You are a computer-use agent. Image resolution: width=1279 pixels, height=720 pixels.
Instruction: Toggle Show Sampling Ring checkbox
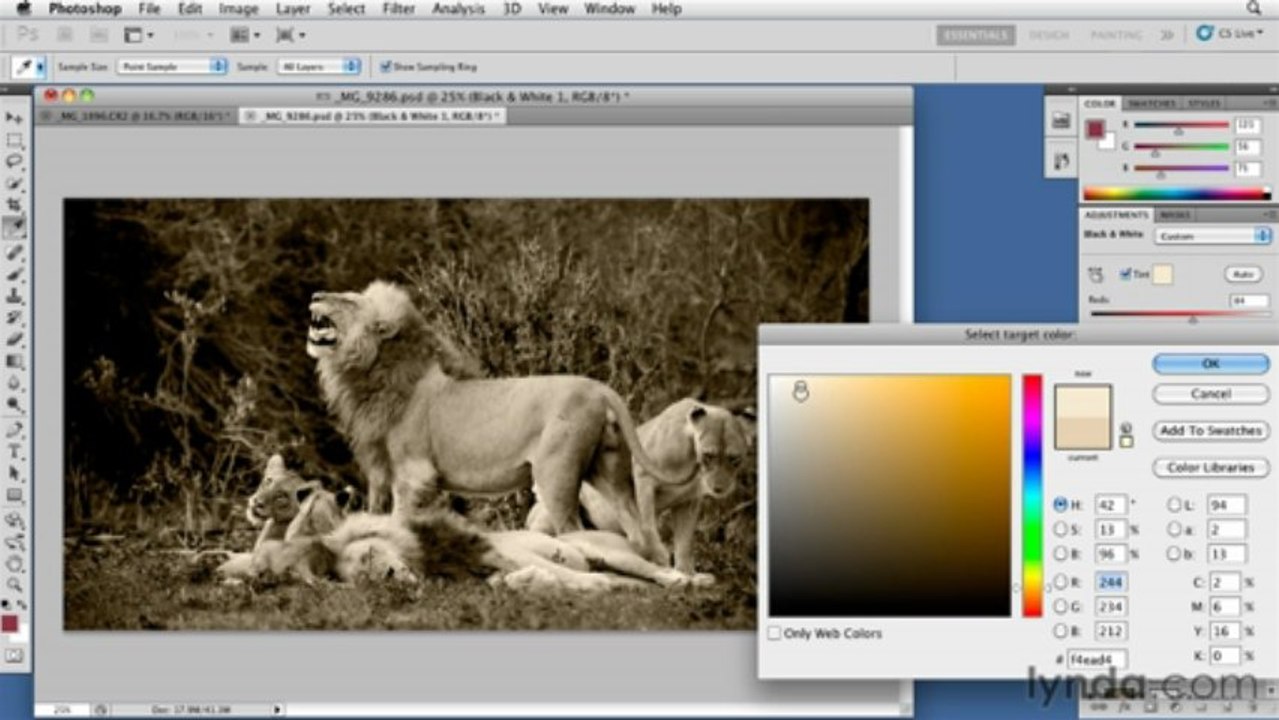[385, 67]
